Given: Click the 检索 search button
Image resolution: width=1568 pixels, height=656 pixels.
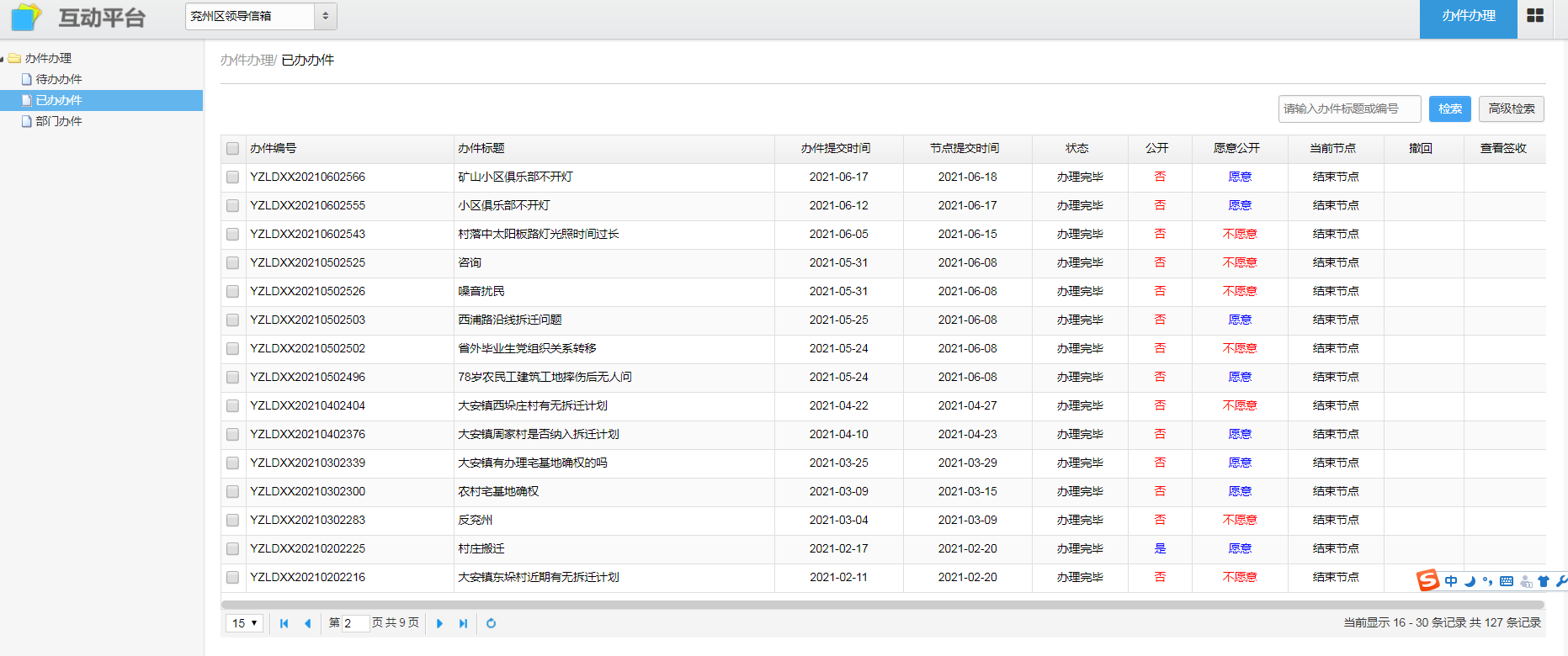Looking at the screenshot, I should pos(1449,108).
